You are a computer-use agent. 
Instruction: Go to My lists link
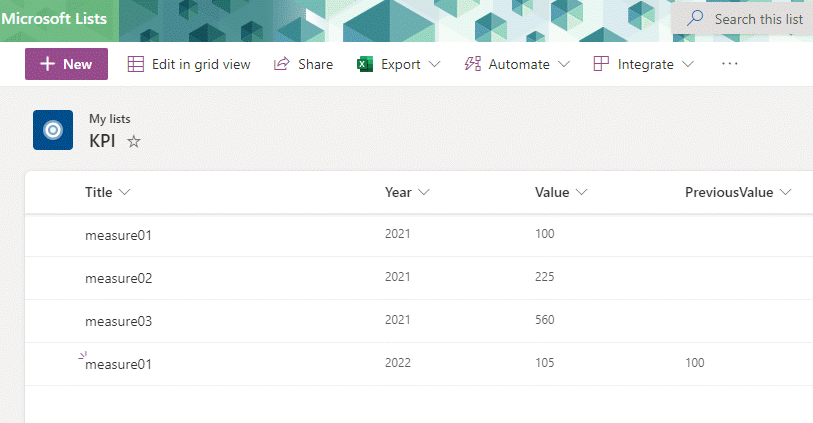tap(109, 119)
